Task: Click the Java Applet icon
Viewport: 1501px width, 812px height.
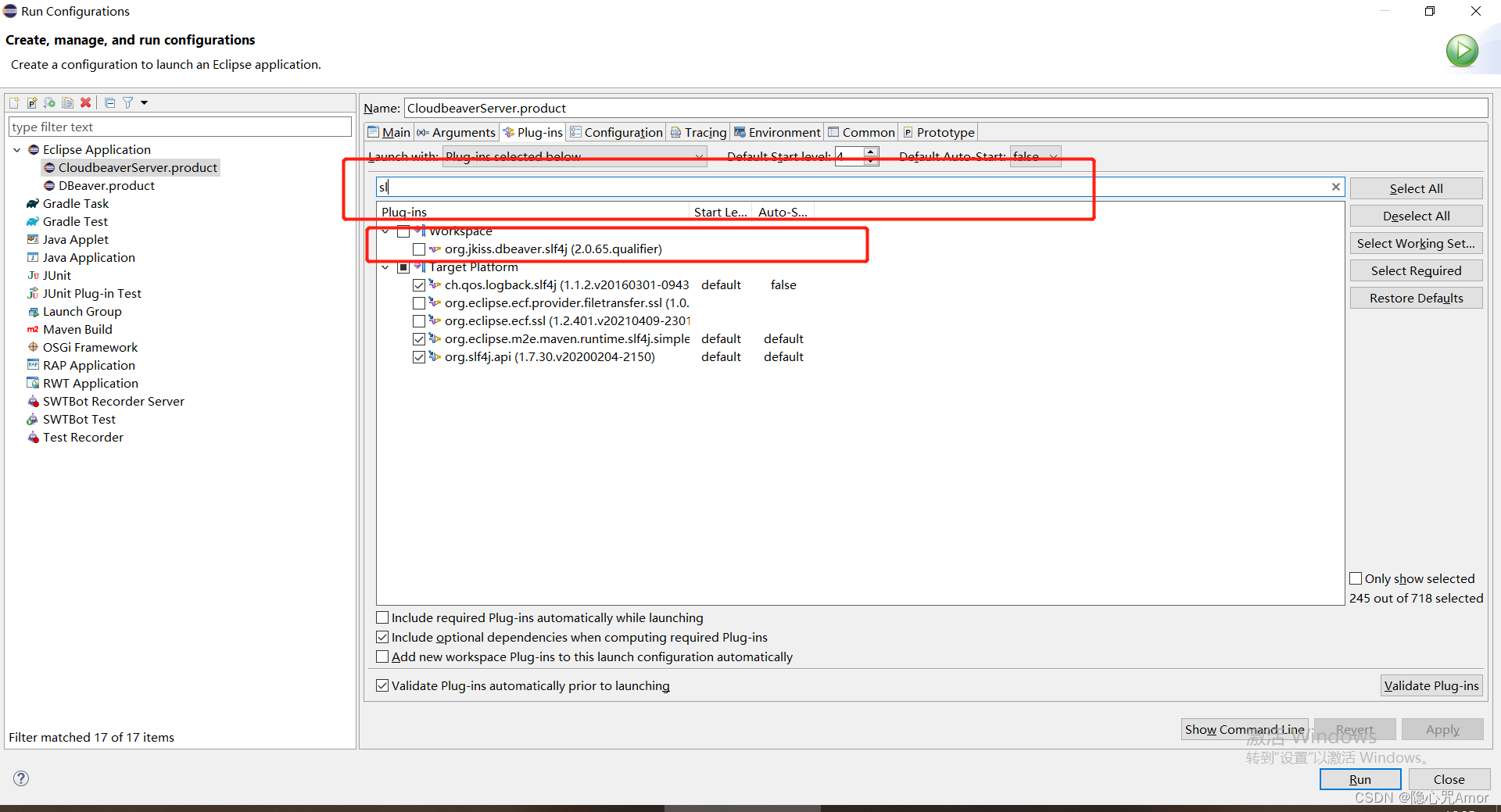Action: click(x=33, y=239)
